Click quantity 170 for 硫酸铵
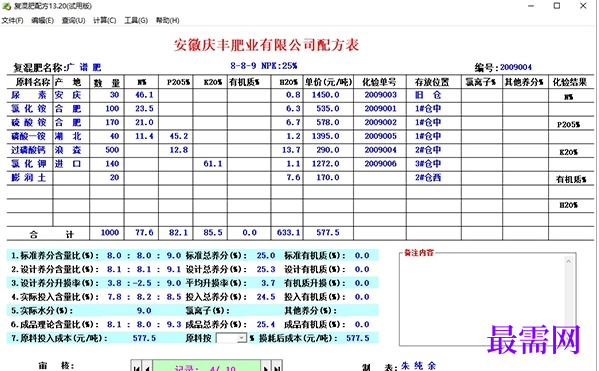This screenshot has height=371, width=599. 112,122
